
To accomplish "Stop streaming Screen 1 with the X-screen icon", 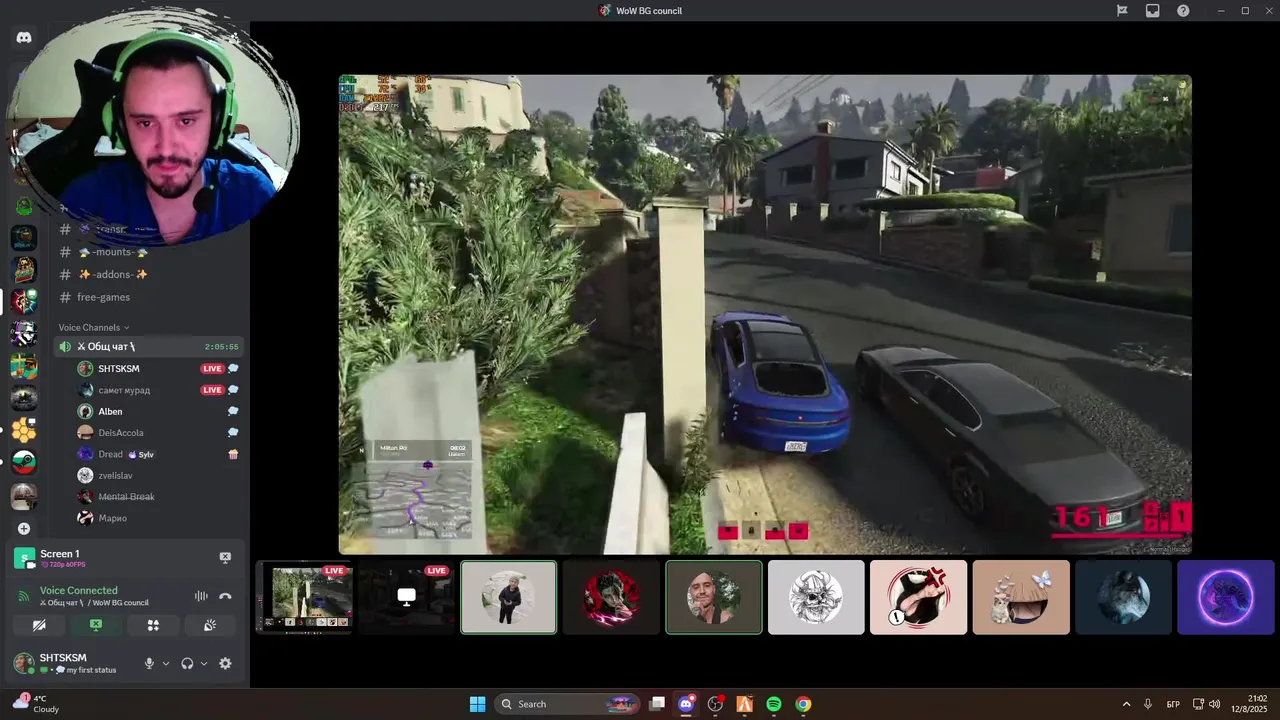I will pyautogui.click(x=225, y=557).
